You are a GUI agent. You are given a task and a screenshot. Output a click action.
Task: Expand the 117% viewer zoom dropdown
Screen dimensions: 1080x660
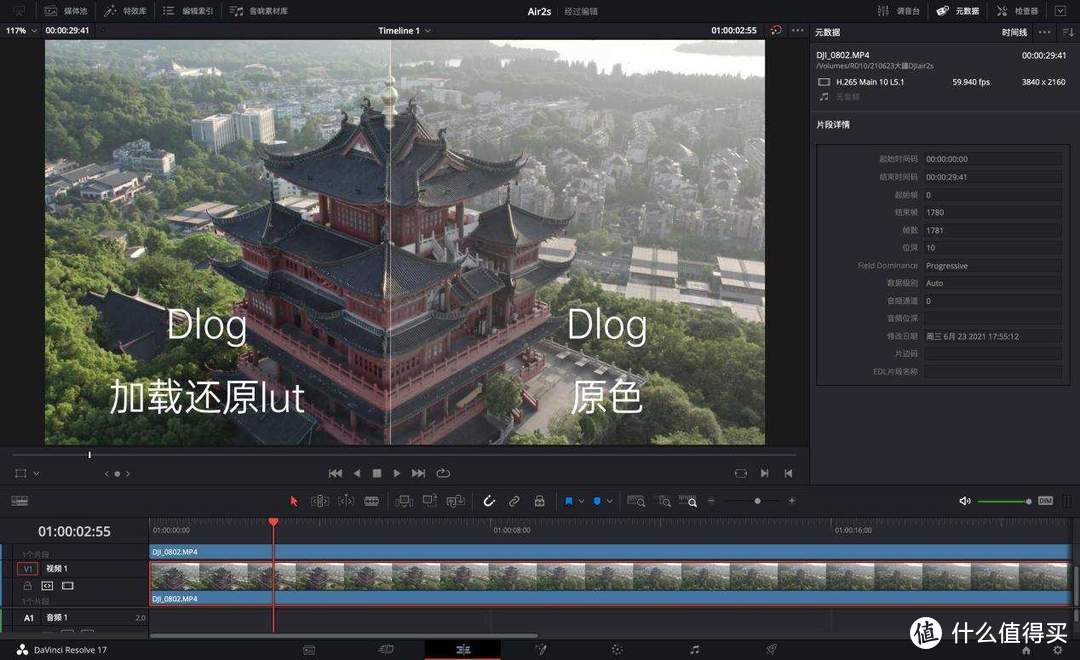(x=22, y=30)
